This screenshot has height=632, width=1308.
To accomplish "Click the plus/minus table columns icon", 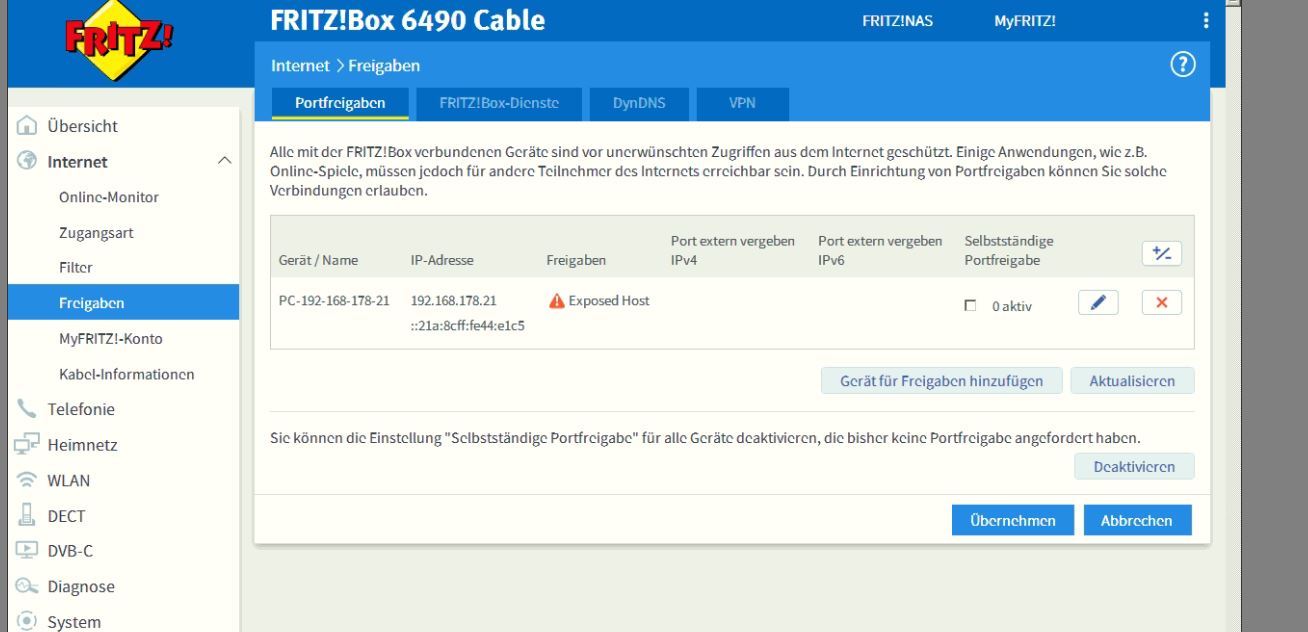I will [x=1161, y=254].
